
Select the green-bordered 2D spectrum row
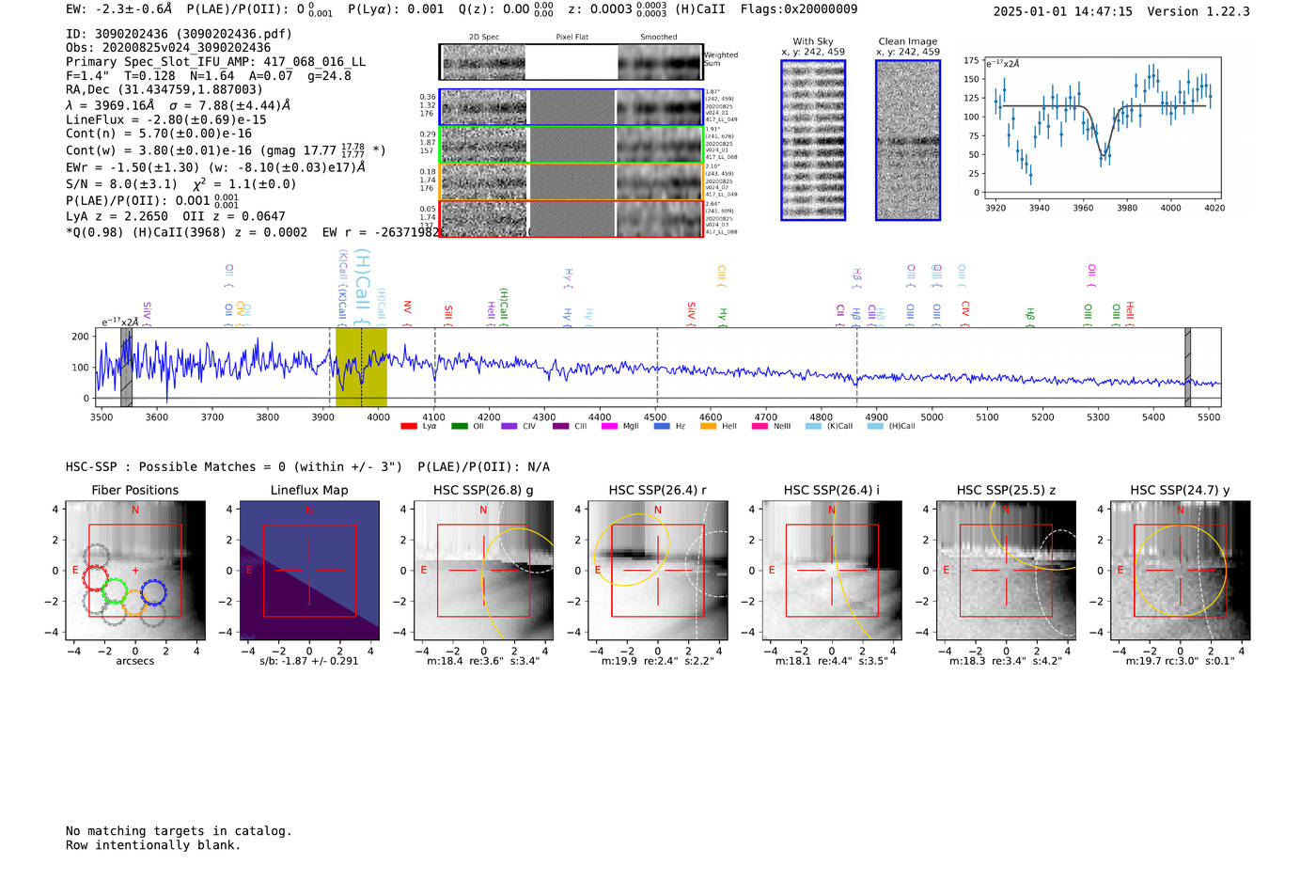[572, 144]
